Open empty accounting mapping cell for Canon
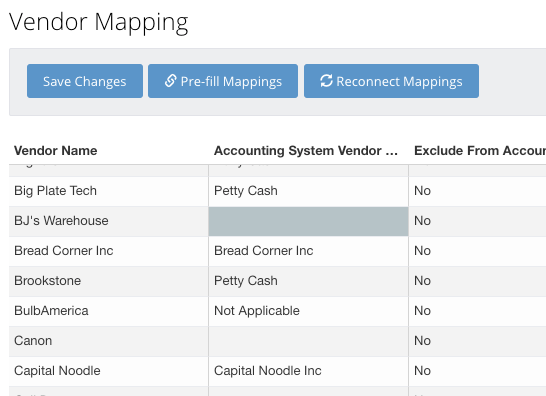This screenshot has height=396, width=546. click(309, 341)
